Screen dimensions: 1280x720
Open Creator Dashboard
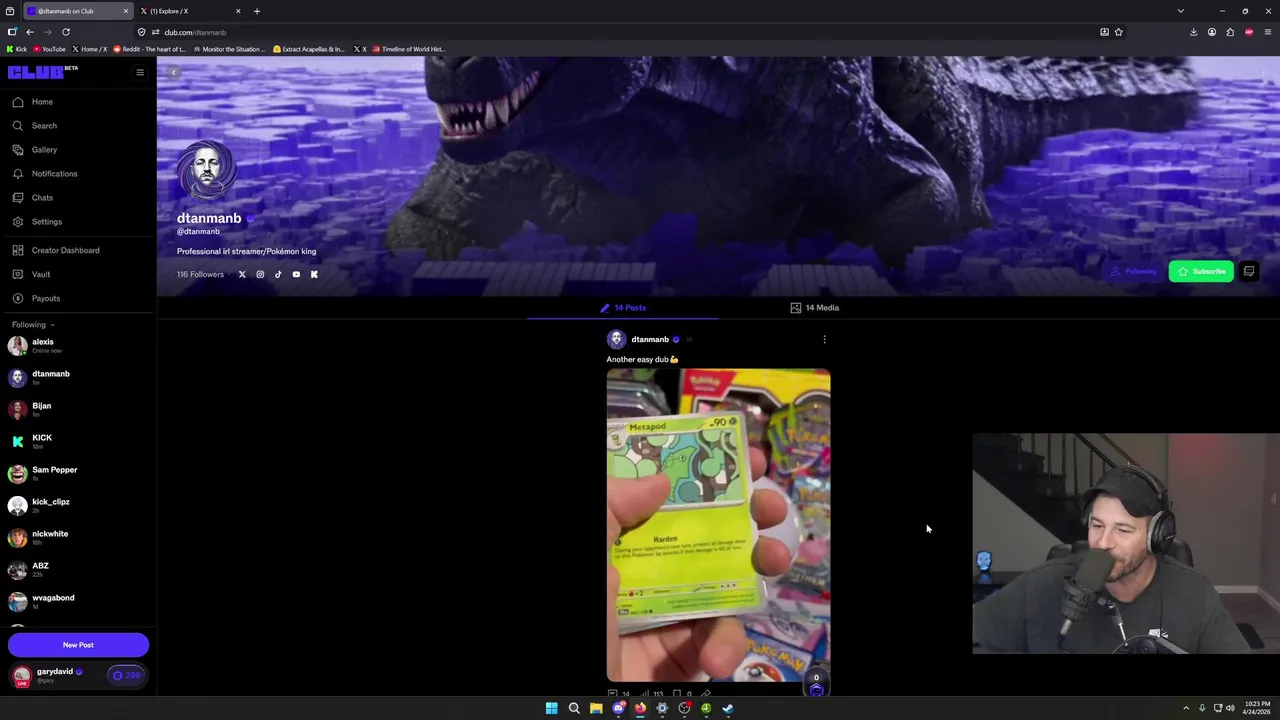(x=56, y=250)
